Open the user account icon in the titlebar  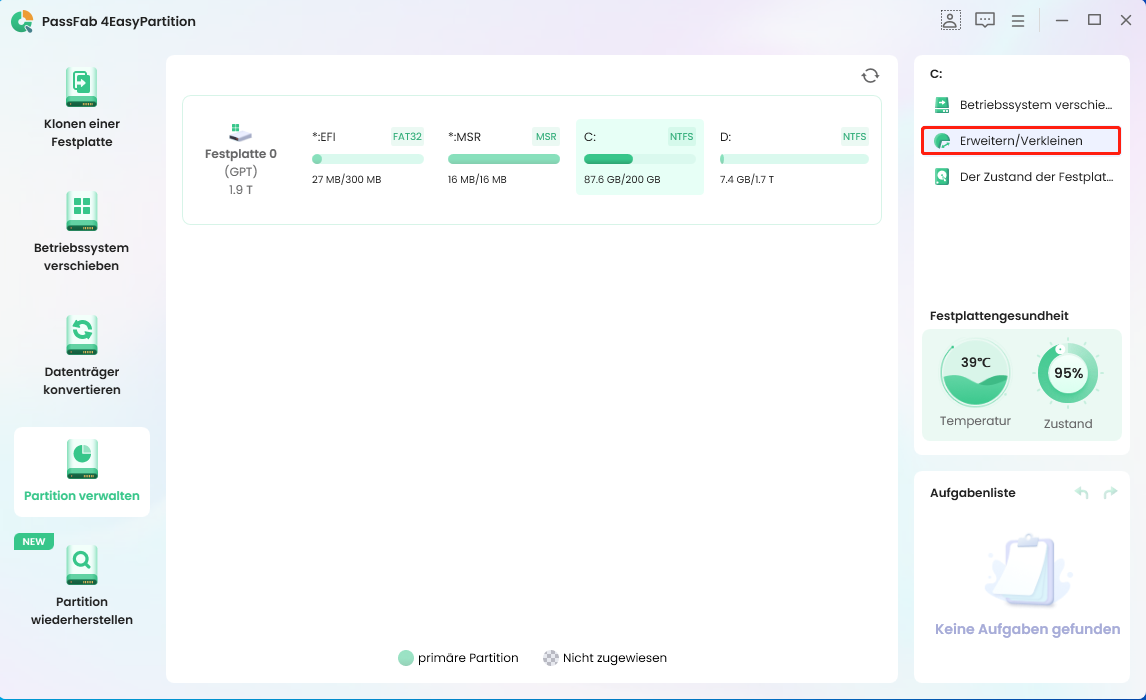(x=950, y=20)
